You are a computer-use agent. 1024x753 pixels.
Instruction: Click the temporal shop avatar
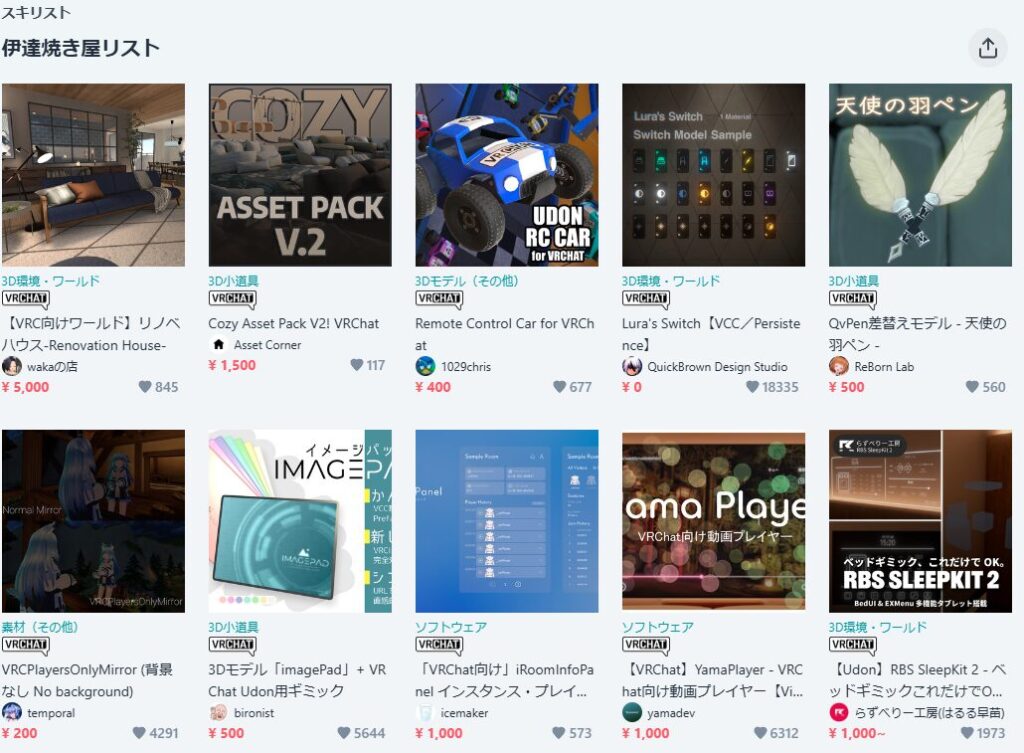(x=12, y=713)
